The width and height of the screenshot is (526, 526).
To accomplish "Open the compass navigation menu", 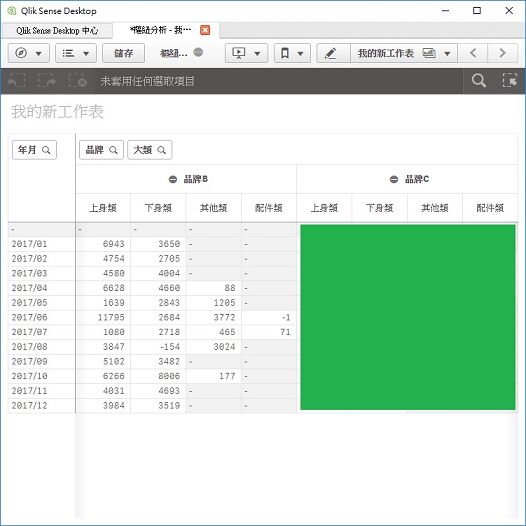I will click(x=29, y=53).
